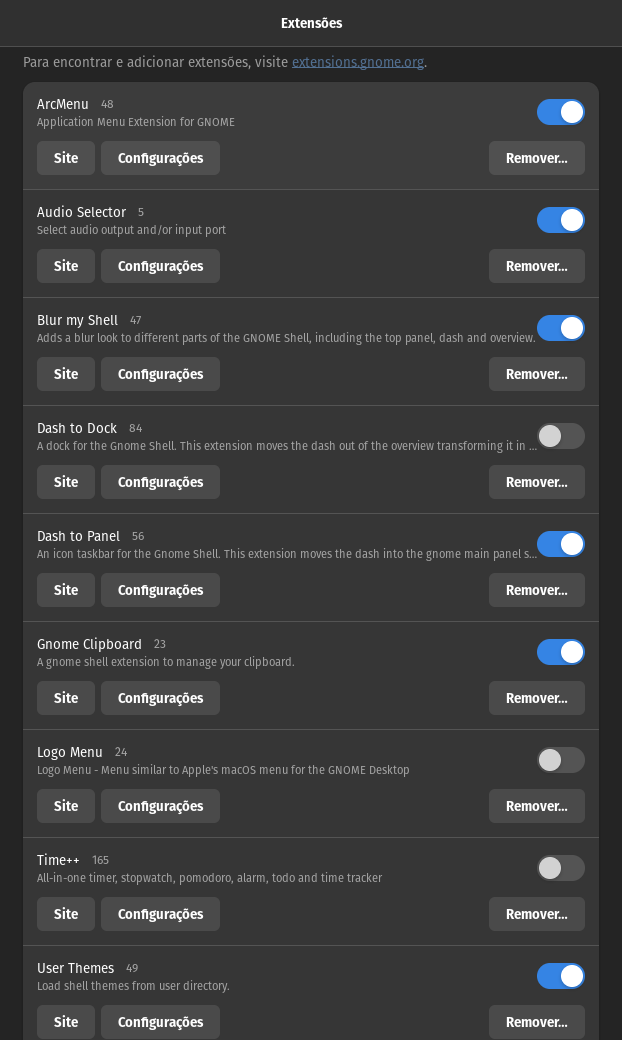The image size is (622, 1040).
Task: Open the extensions.gnome.org link
Action: pos(357,62)
